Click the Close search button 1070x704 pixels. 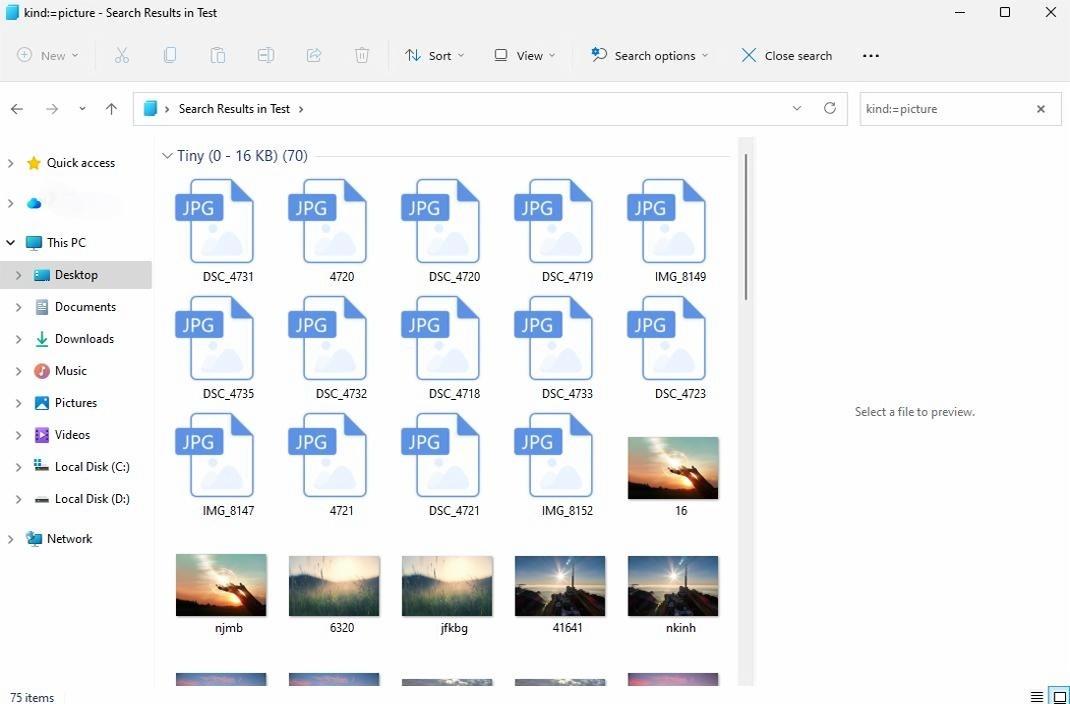click(787, 55)
